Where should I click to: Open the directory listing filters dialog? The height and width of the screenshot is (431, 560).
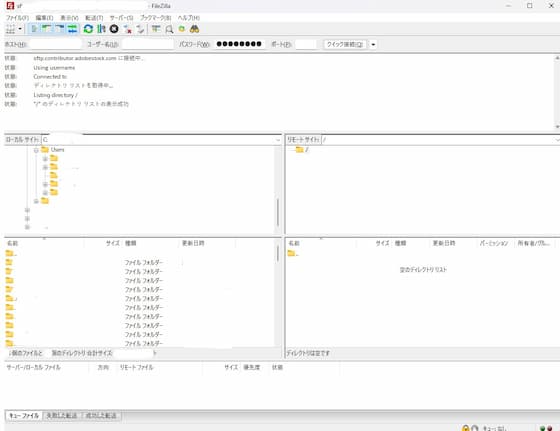[x=156, y=29]
